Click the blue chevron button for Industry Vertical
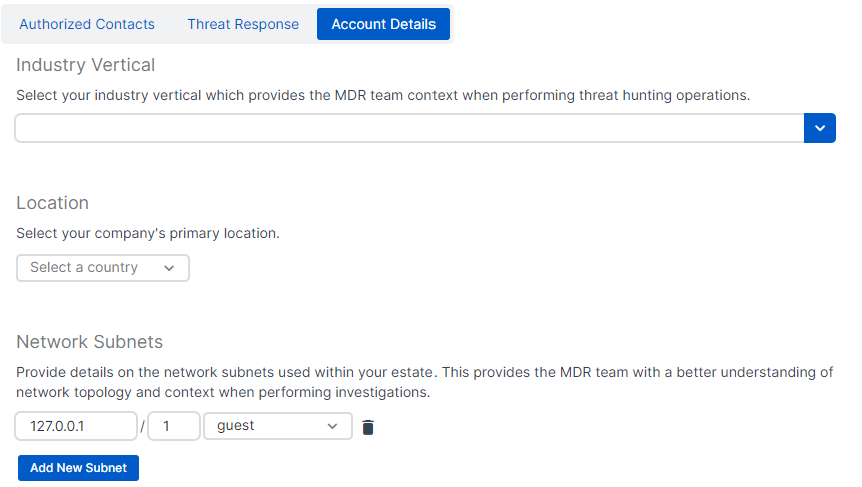Screen dimensions: 862x487 [820, 128]
